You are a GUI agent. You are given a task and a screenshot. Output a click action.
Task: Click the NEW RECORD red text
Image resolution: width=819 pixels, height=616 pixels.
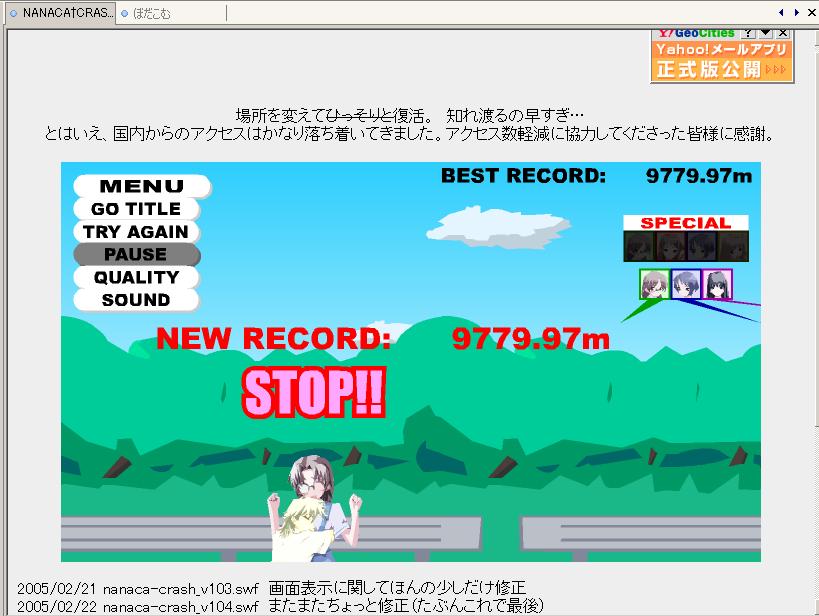[x=274, y=338]
